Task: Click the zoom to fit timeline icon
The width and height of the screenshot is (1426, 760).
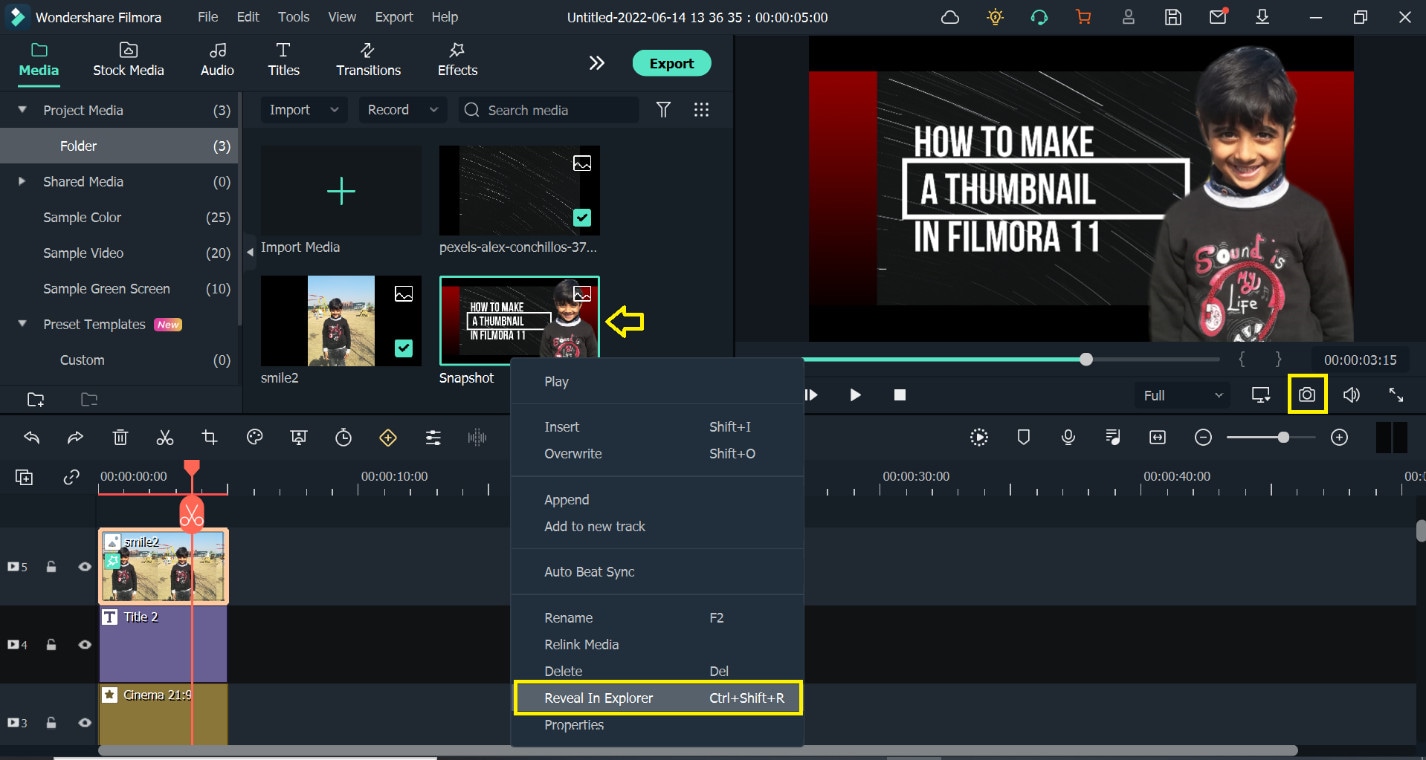Action: tap(1158, 437)
